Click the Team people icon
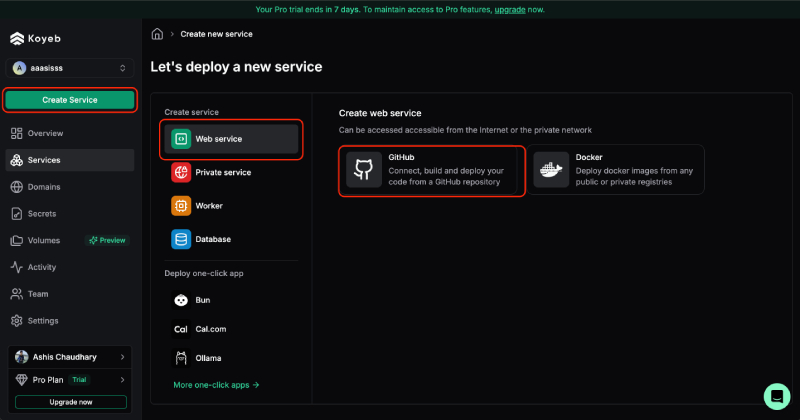The width and height of the screenshot is (800, 420). [16, 294]
